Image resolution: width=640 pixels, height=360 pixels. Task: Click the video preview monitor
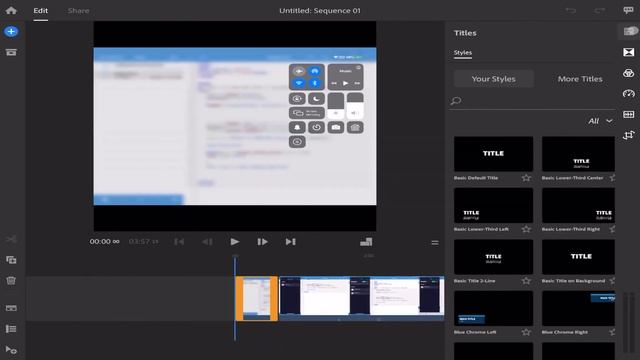click(x=235, y=126)
